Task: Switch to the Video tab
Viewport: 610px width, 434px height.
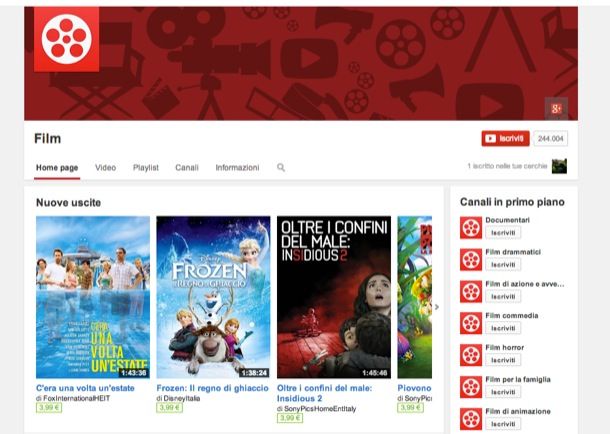Action: (105, 168)
